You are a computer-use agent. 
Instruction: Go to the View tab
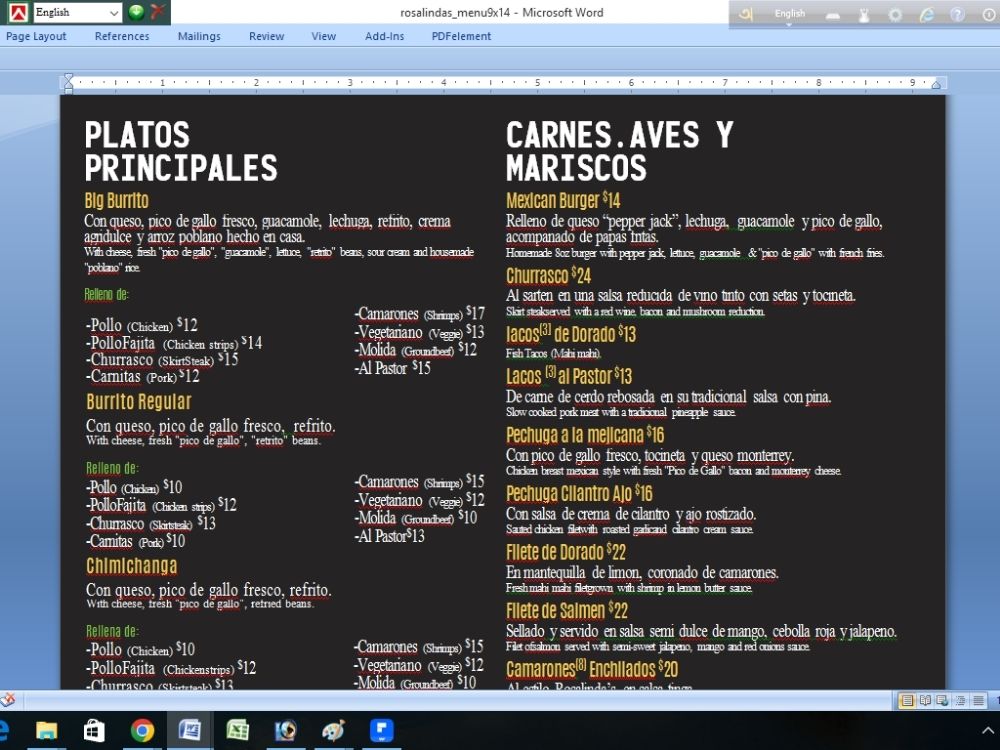click(323, 36)
